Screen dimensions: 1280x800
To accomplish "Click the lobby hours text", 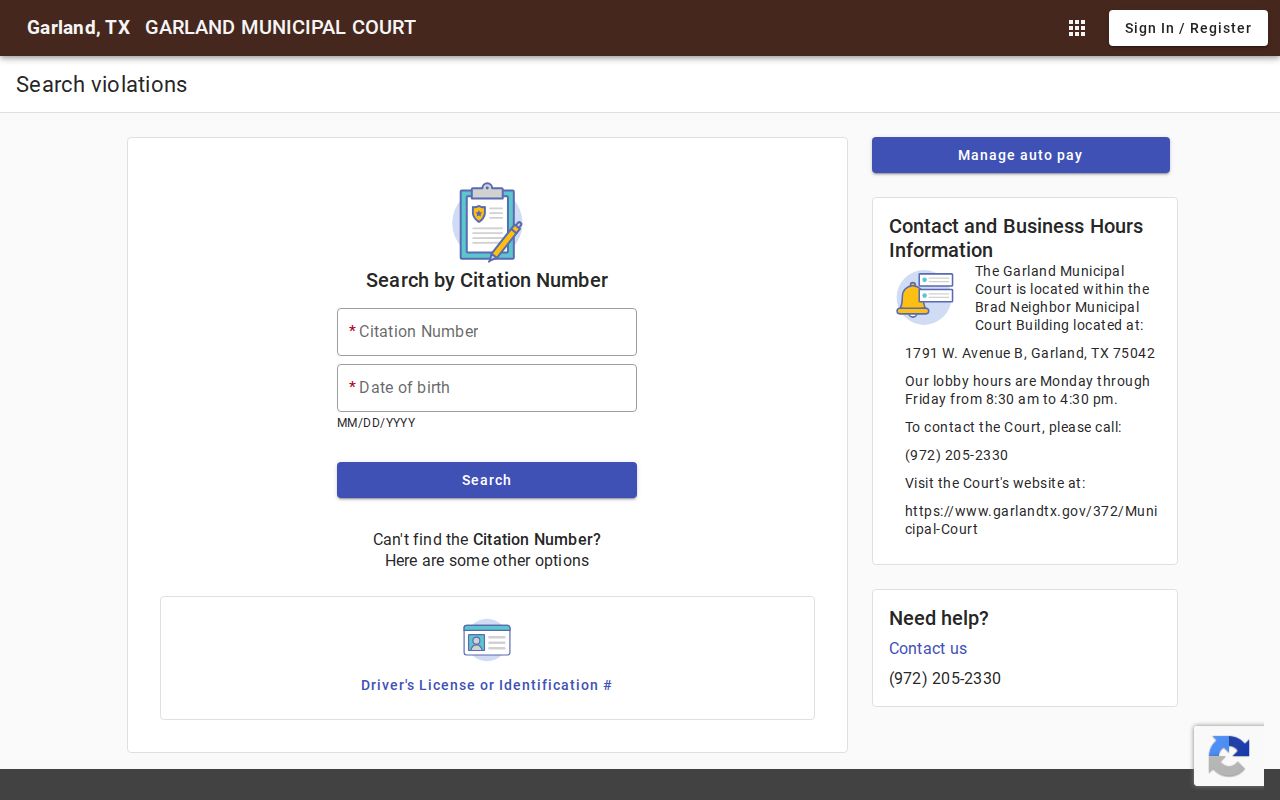I will 1027,390.
